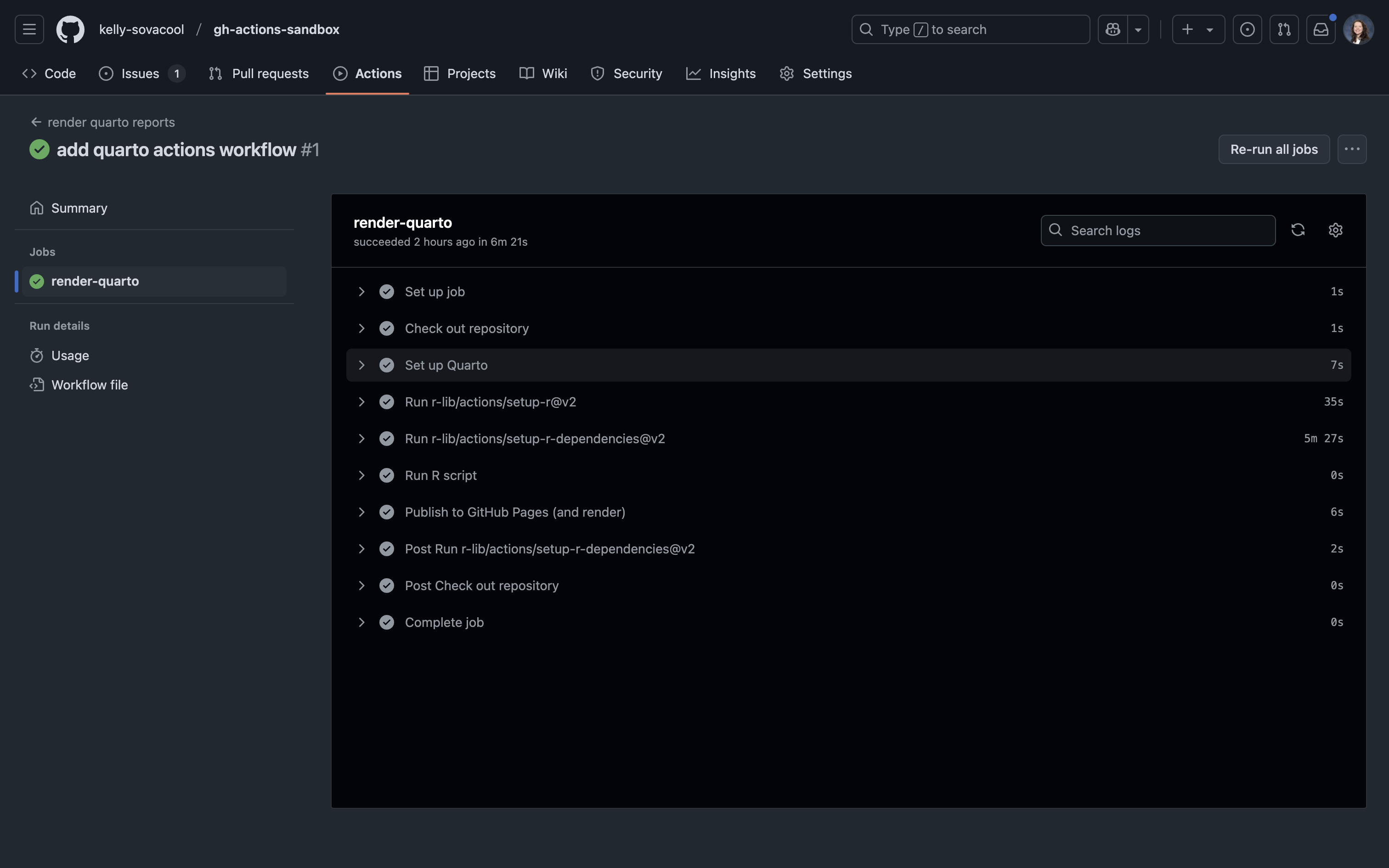Open the Copilot dropdown arrow
1389x868 pixels.
pos(1138,29)
